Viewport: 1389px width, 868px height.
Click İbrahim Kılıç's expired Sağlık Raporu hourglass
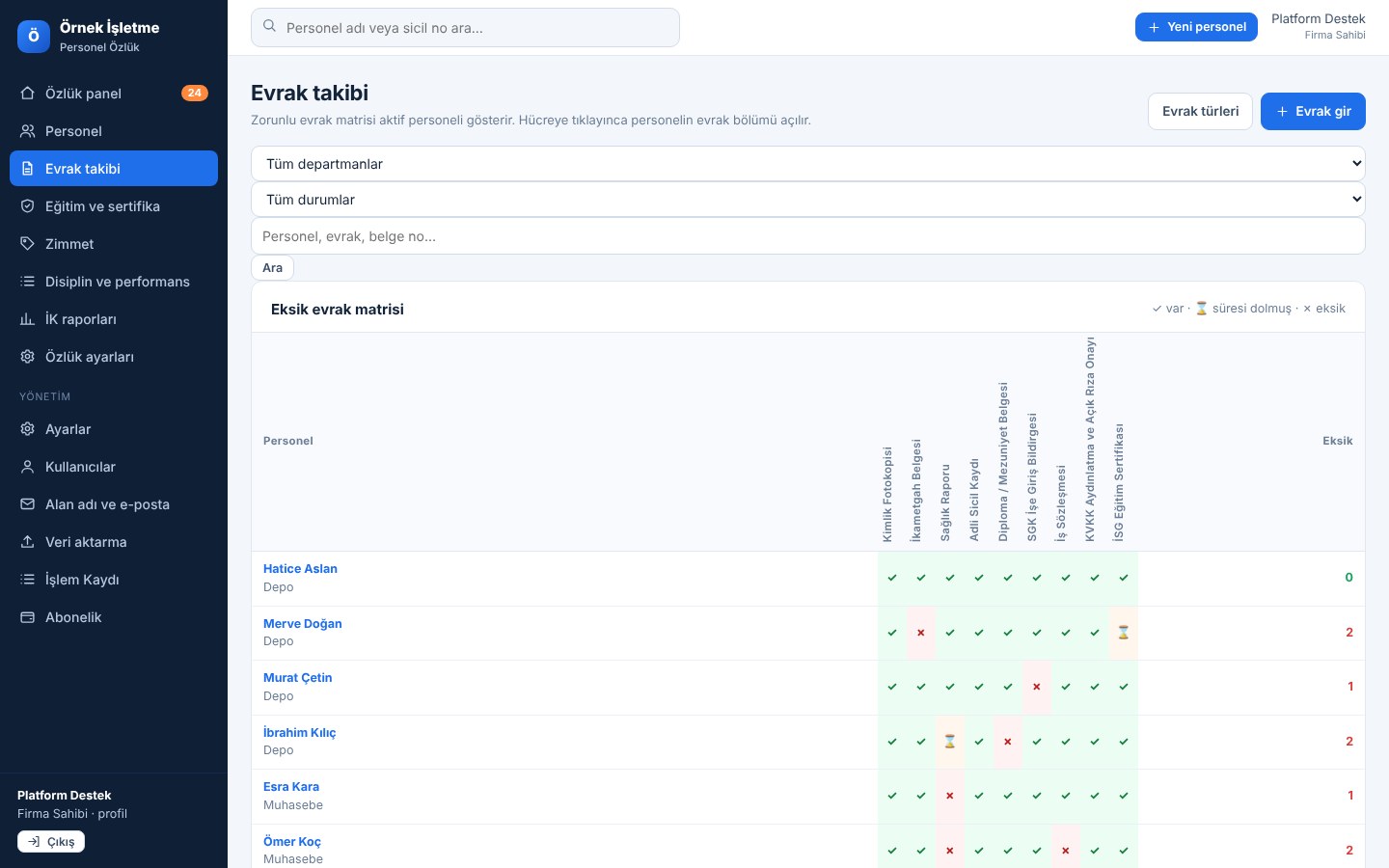[950, 742]
